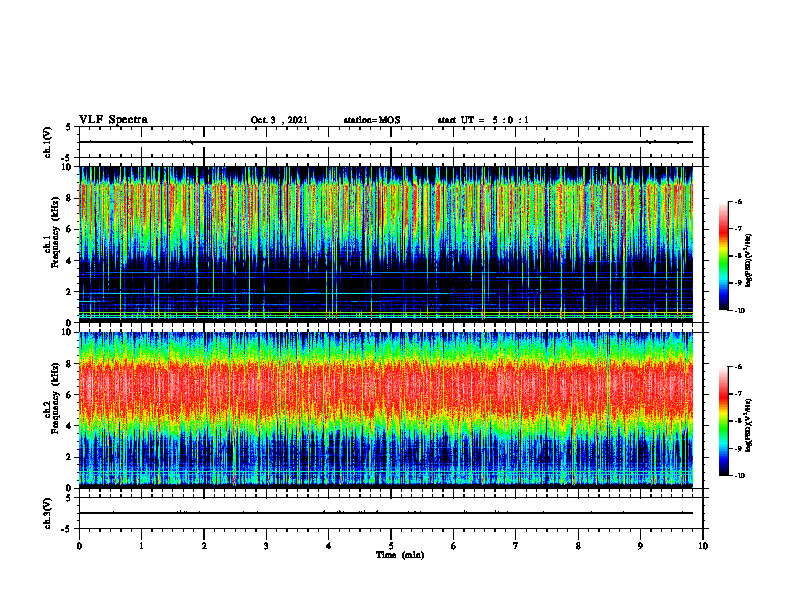Screen dimensions: 792x612
Task: Click the ch.1 color bar log(PSD) label
Action: (749, 260)
